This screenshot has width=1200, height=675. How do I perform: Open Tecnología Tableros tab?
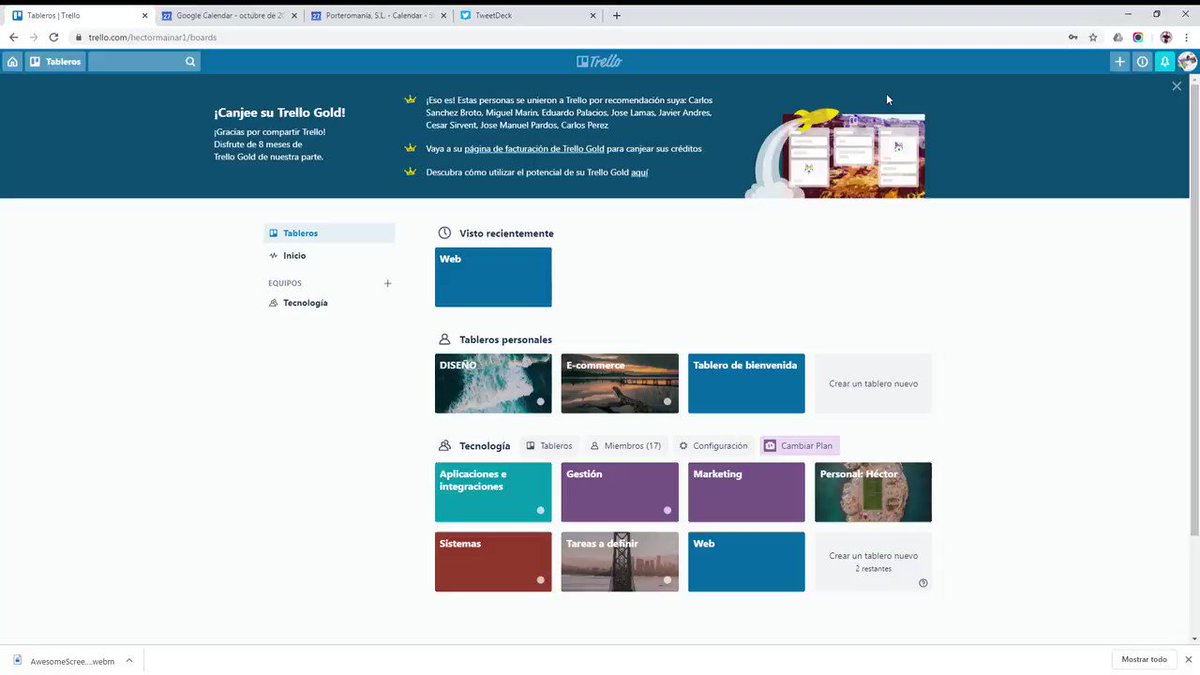click(x=549, y=446)
